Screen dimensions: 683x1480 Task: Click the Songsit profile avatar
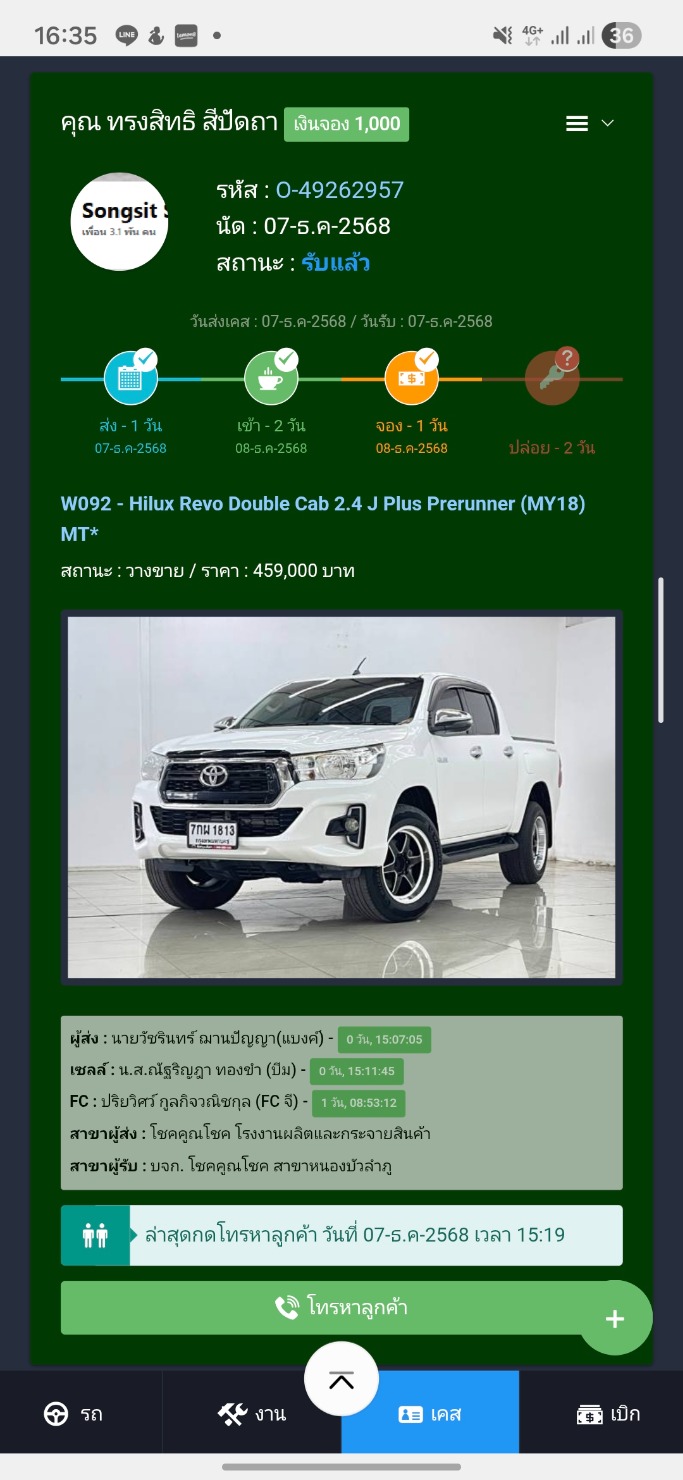coord(119,222)
